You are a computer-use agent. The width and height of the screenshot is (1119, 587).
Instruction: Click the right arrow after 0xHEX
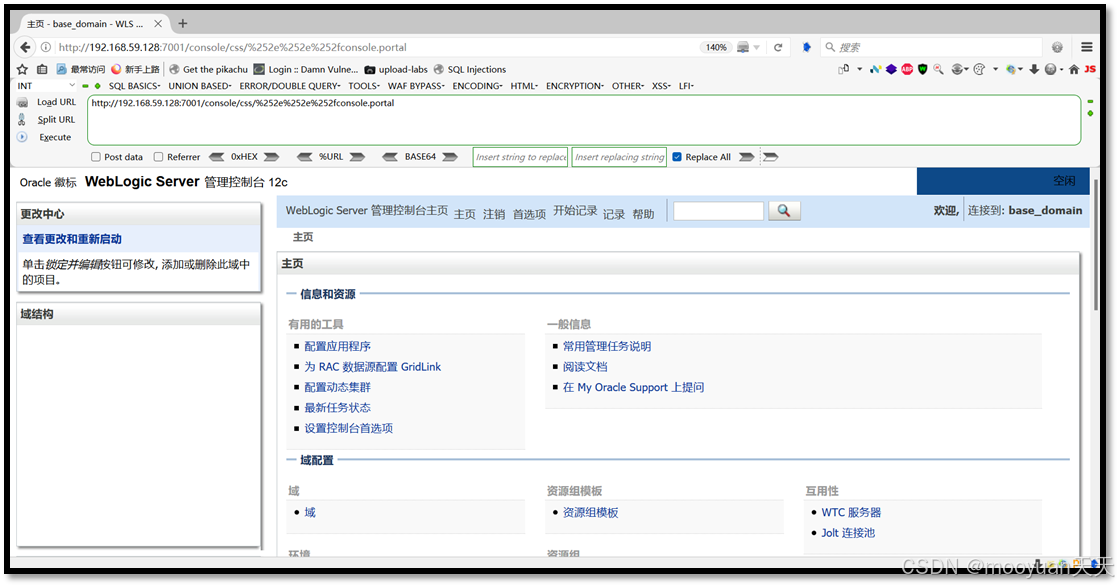[x=271, y=157]
